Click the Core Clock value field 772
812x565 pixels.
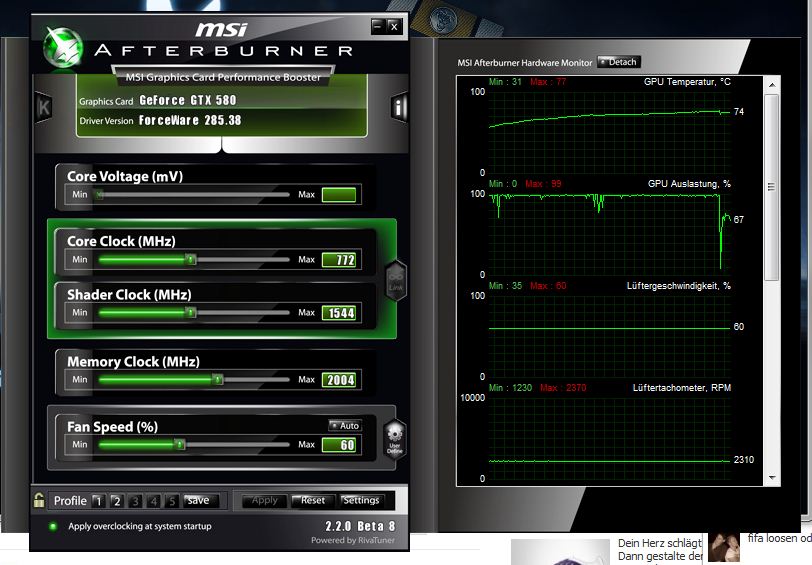[x=339, y=259]
